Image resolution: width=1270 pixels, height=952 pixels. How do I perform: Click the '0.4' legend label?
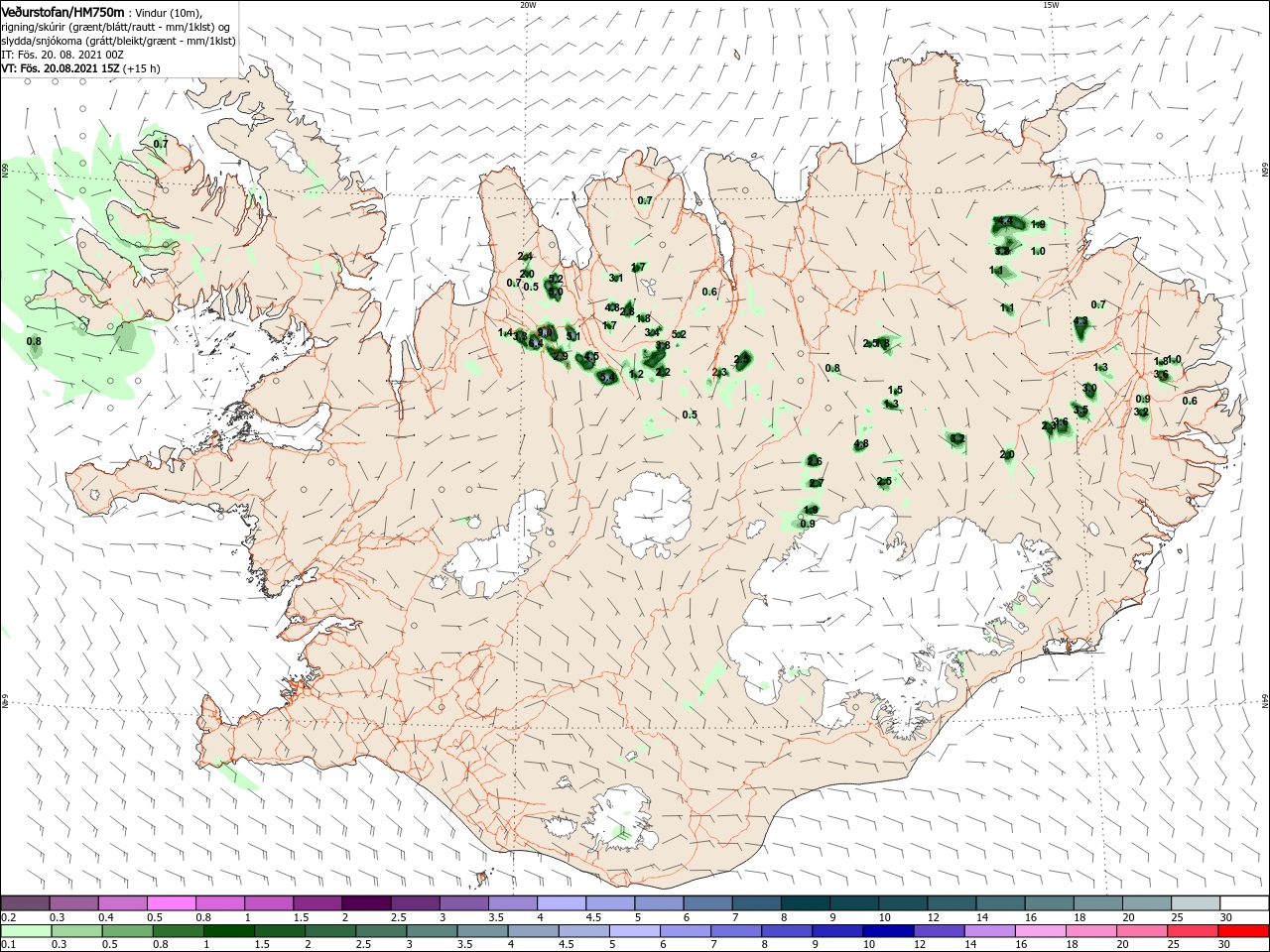click(x=106, y=917)
